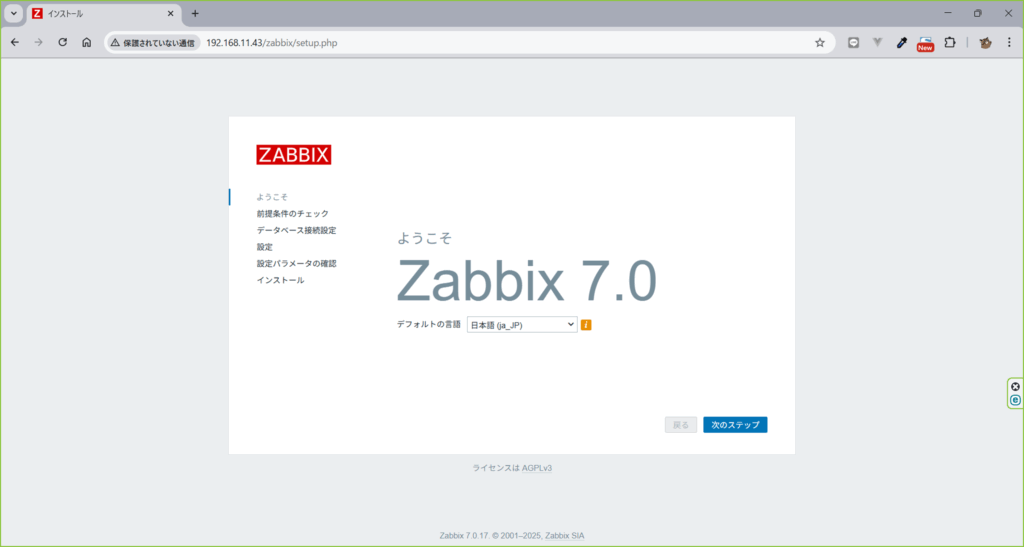The image size is (1024, 547).
Task: Click the not secure warning icon
Action: 116,42
